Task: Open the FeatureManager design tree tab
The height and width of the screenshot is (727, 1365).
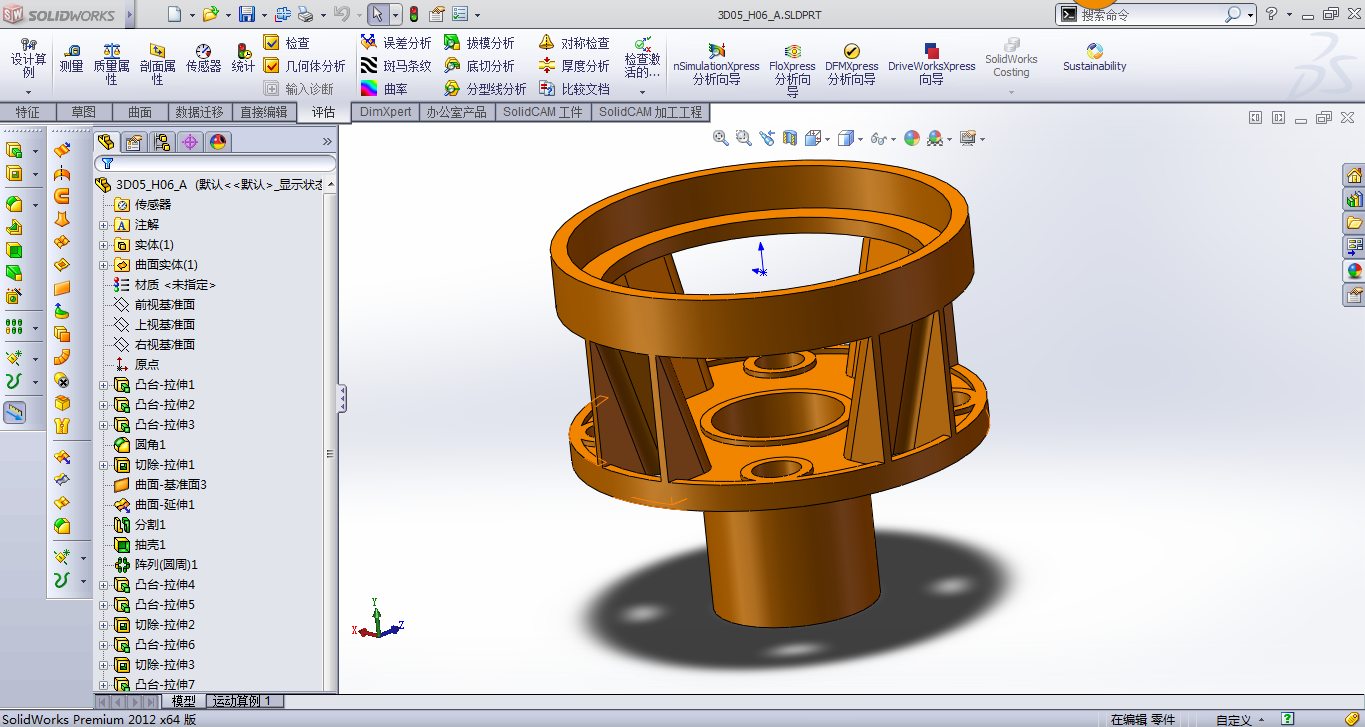Action: point(106,142)
